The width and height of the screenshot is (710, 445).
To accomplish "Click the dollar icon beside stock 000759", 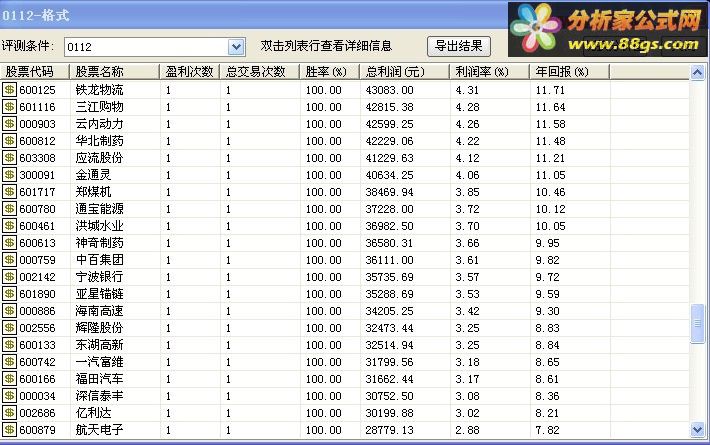I will pyautogui.click(x=9, y=260).
